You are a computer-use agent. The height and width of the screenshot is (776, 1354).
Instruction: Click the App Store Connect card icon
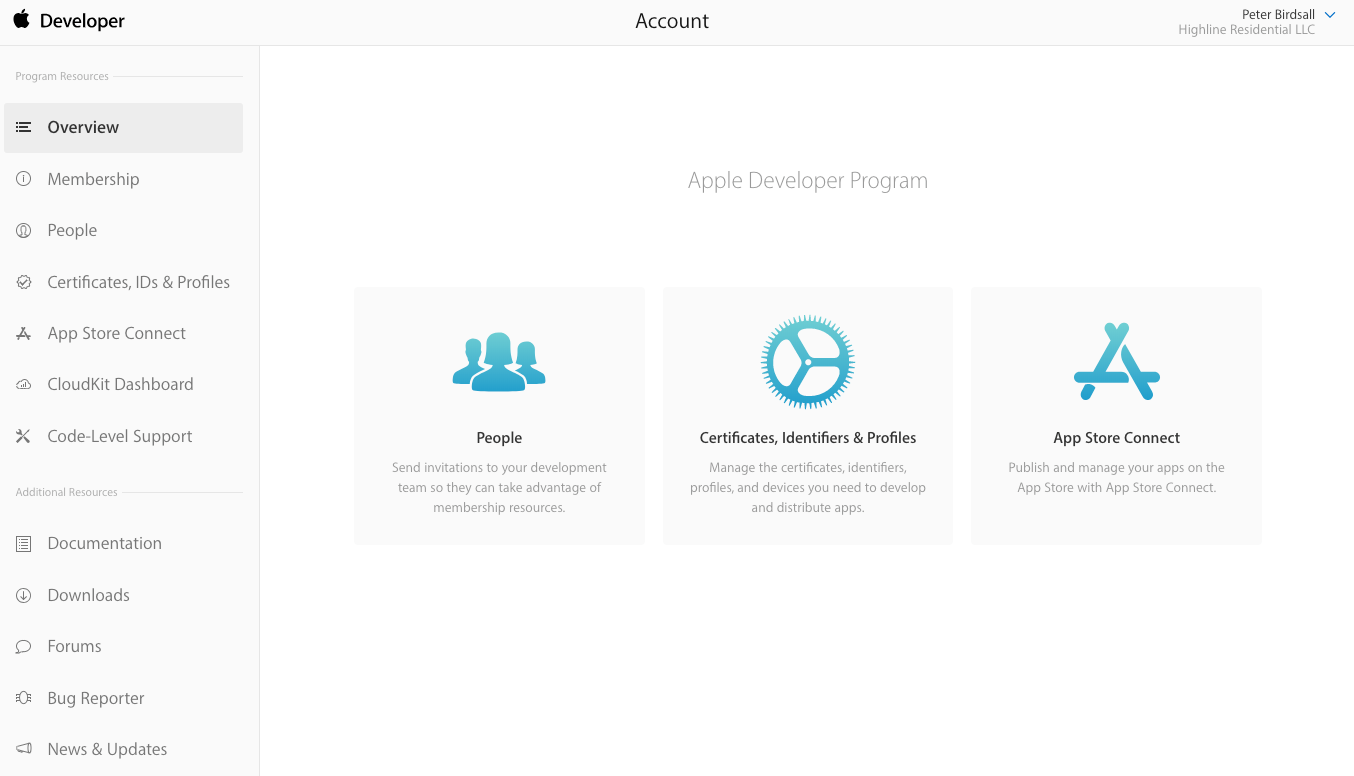1117,361
